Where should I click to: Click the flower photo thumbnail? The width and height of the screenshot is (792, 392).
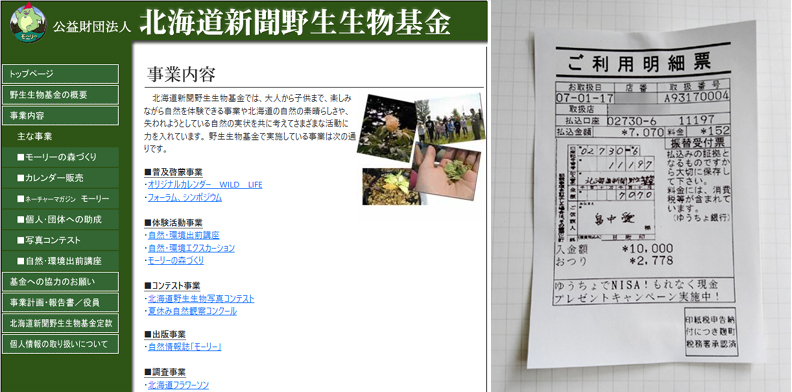click(386, 128)
